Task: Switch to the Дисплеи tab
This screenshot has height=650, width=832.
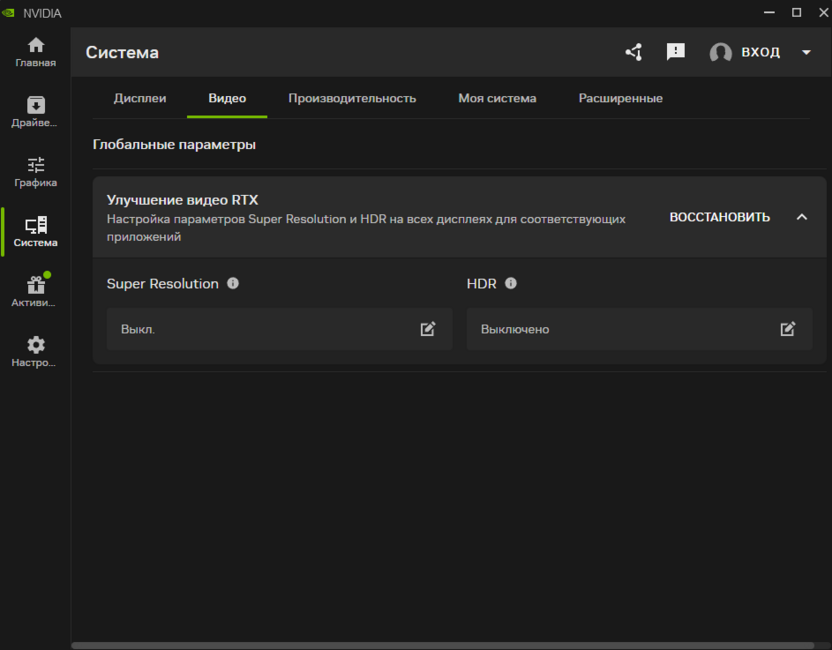Action: point(140,98)
